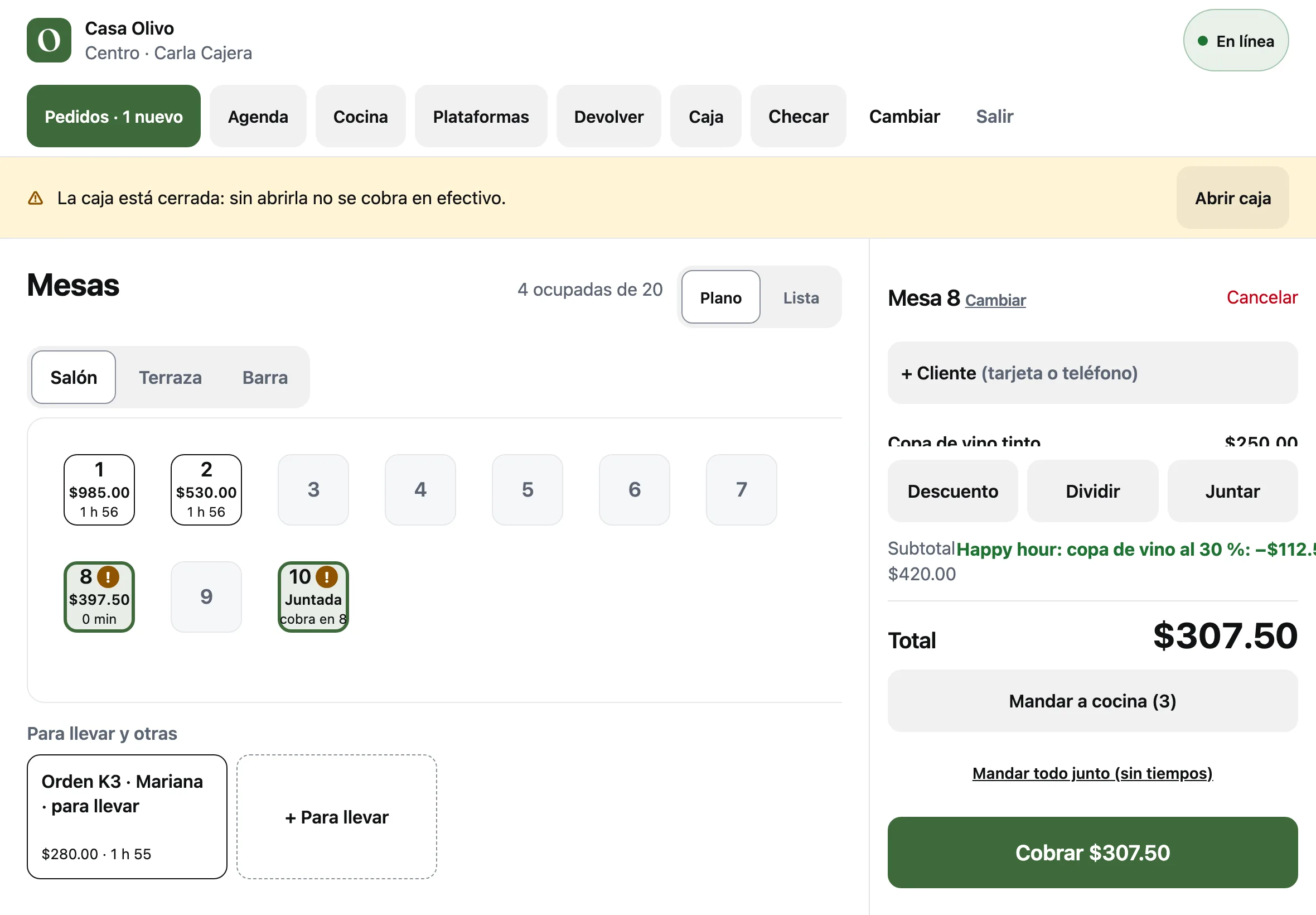Click the alert badge on table 10
1316x915 pixels.
click(327, 577)
